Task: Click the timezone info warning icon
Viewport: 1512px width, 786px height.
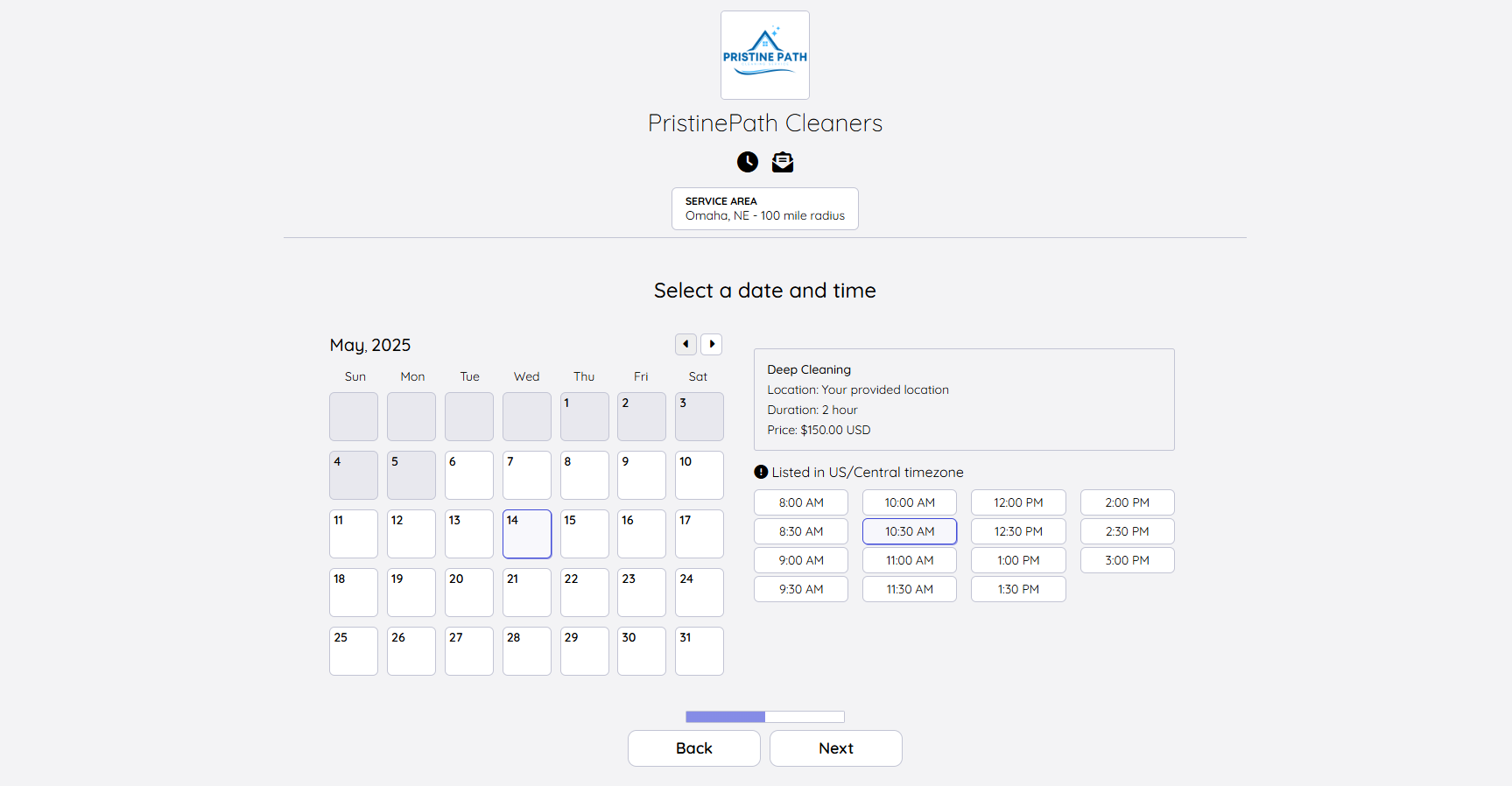Action: pos(761,472)
